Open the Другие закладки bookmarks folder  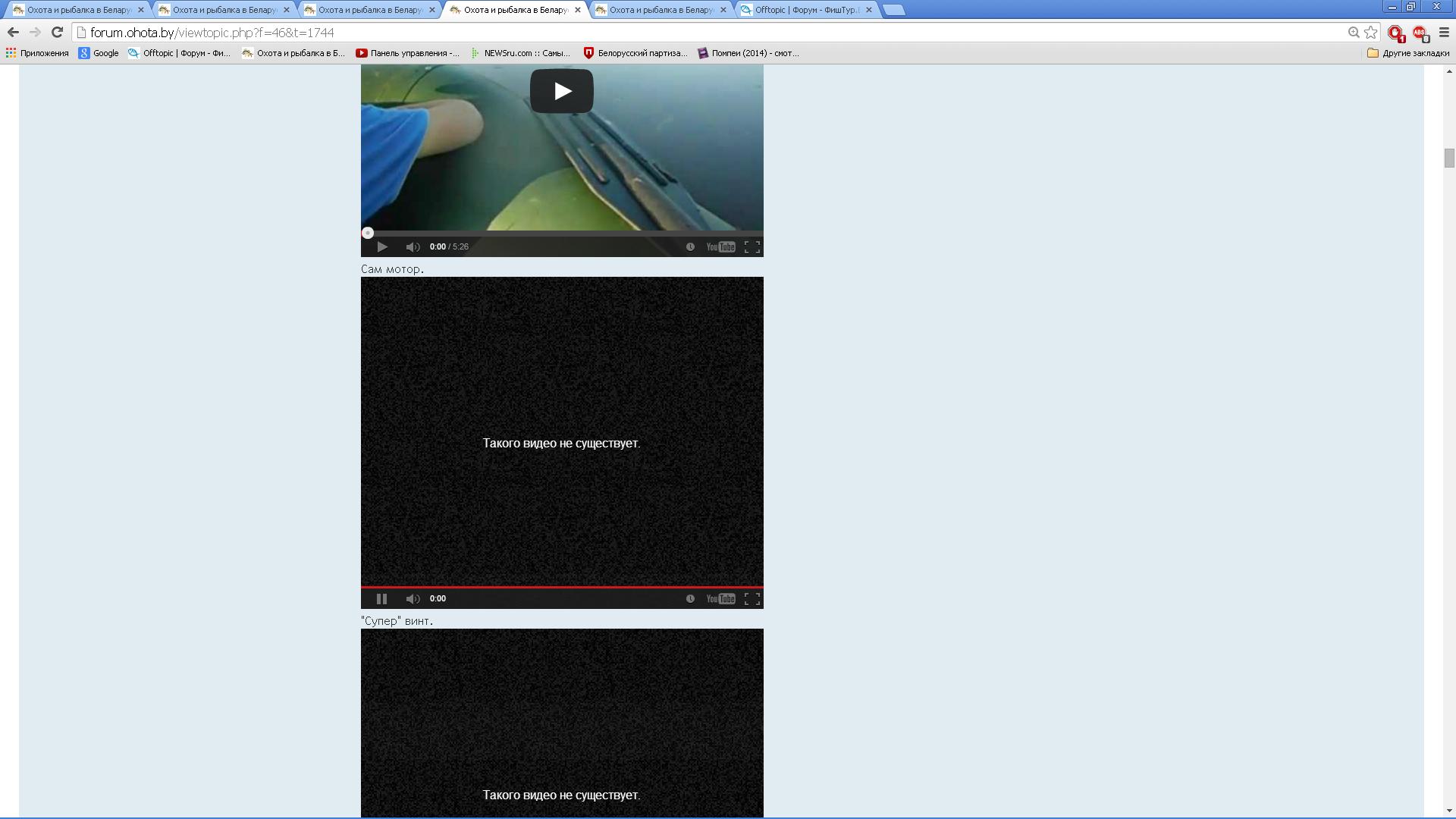(x=1408, y=53)
